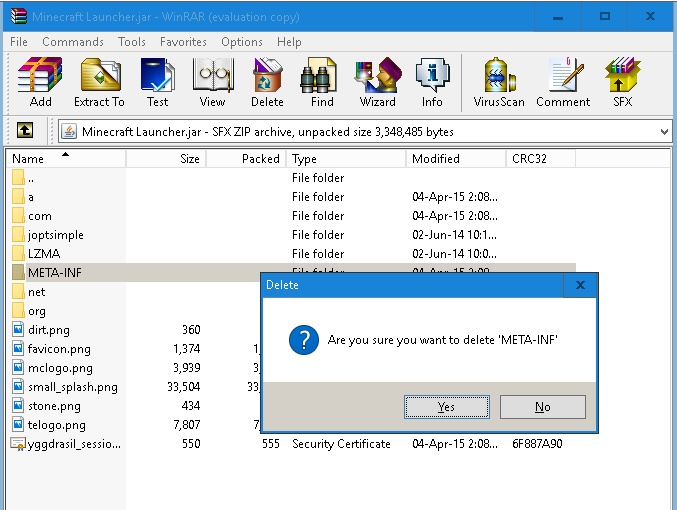Click the Test archive icon
This screenshot has height=510, width=677.
[157, 75]
